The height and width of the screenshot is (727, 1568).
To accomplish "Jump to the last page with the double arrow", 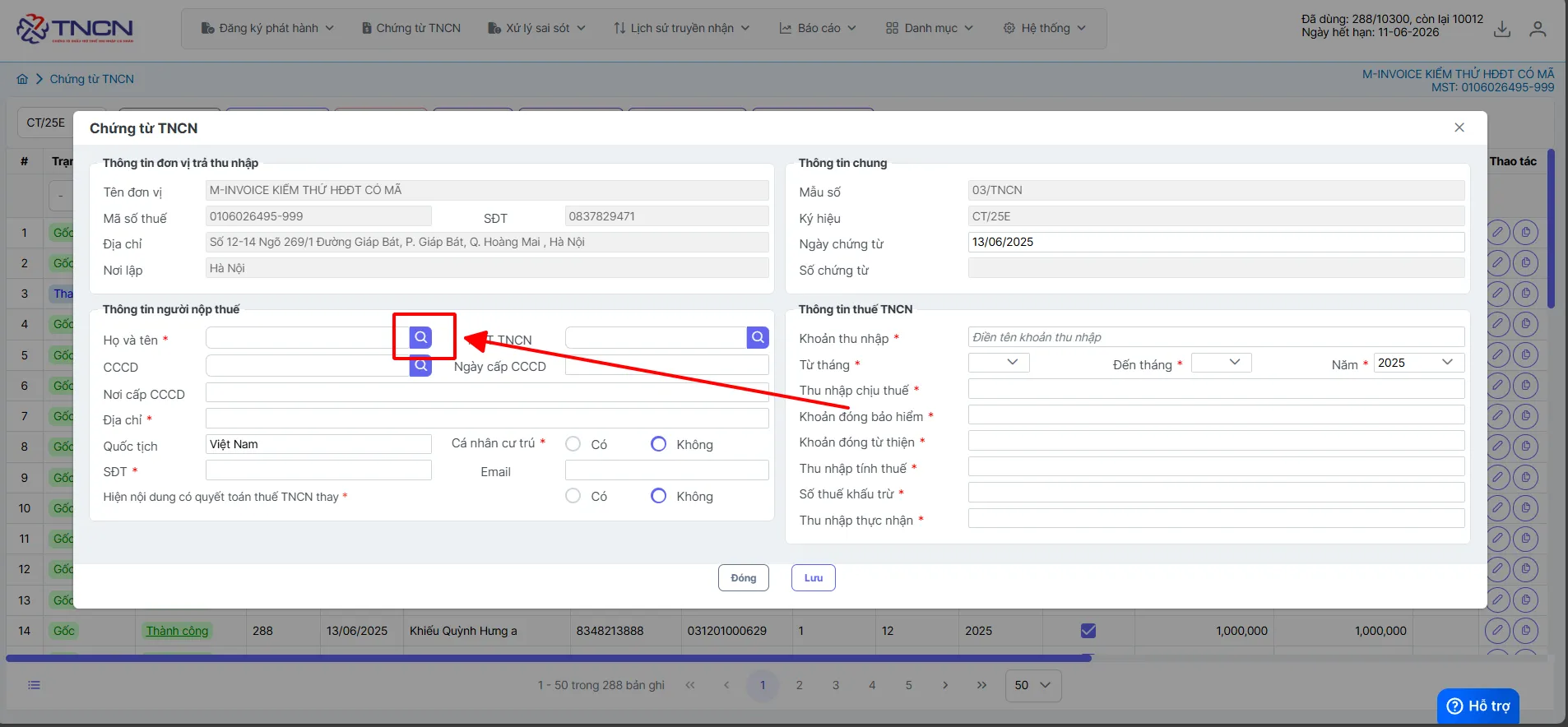I will 981,685.
